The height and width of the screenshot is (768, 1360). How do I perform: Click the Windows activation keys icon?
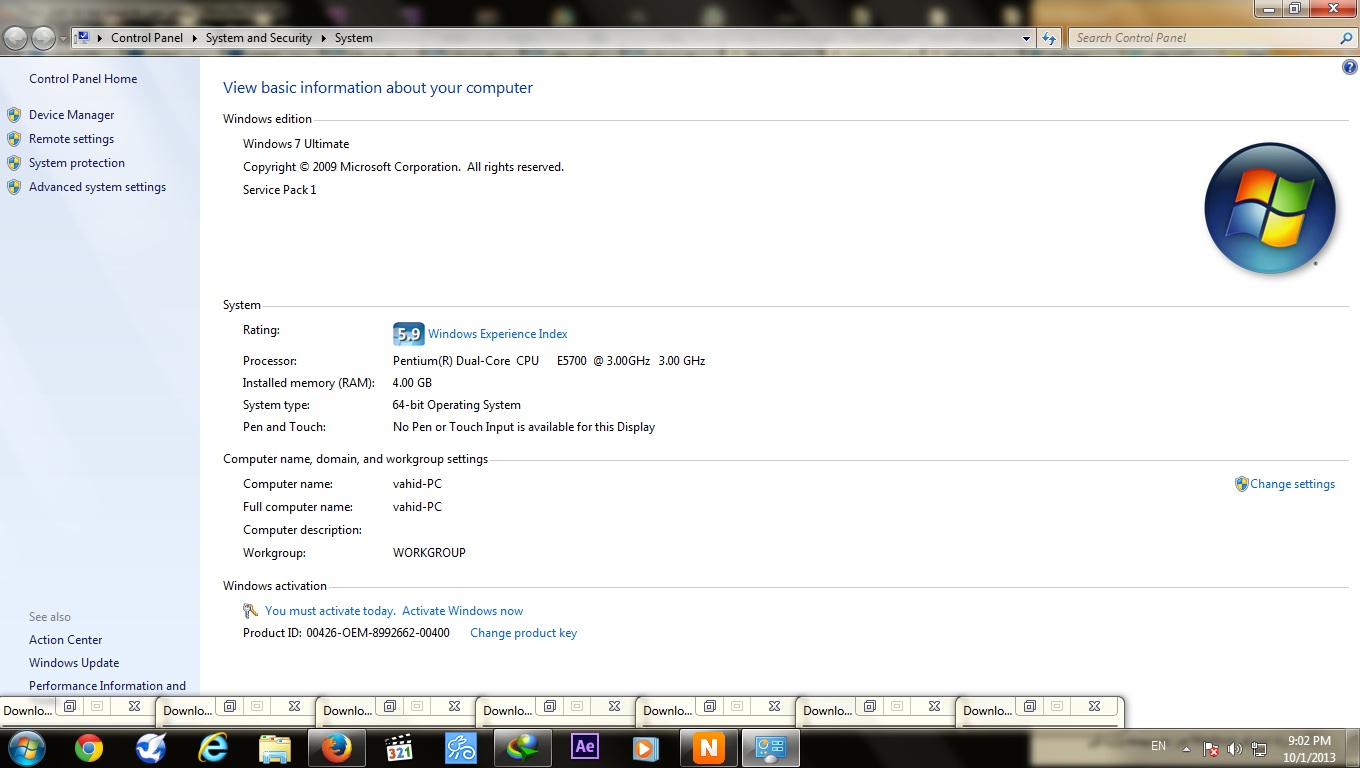click(x=251, y=611)
